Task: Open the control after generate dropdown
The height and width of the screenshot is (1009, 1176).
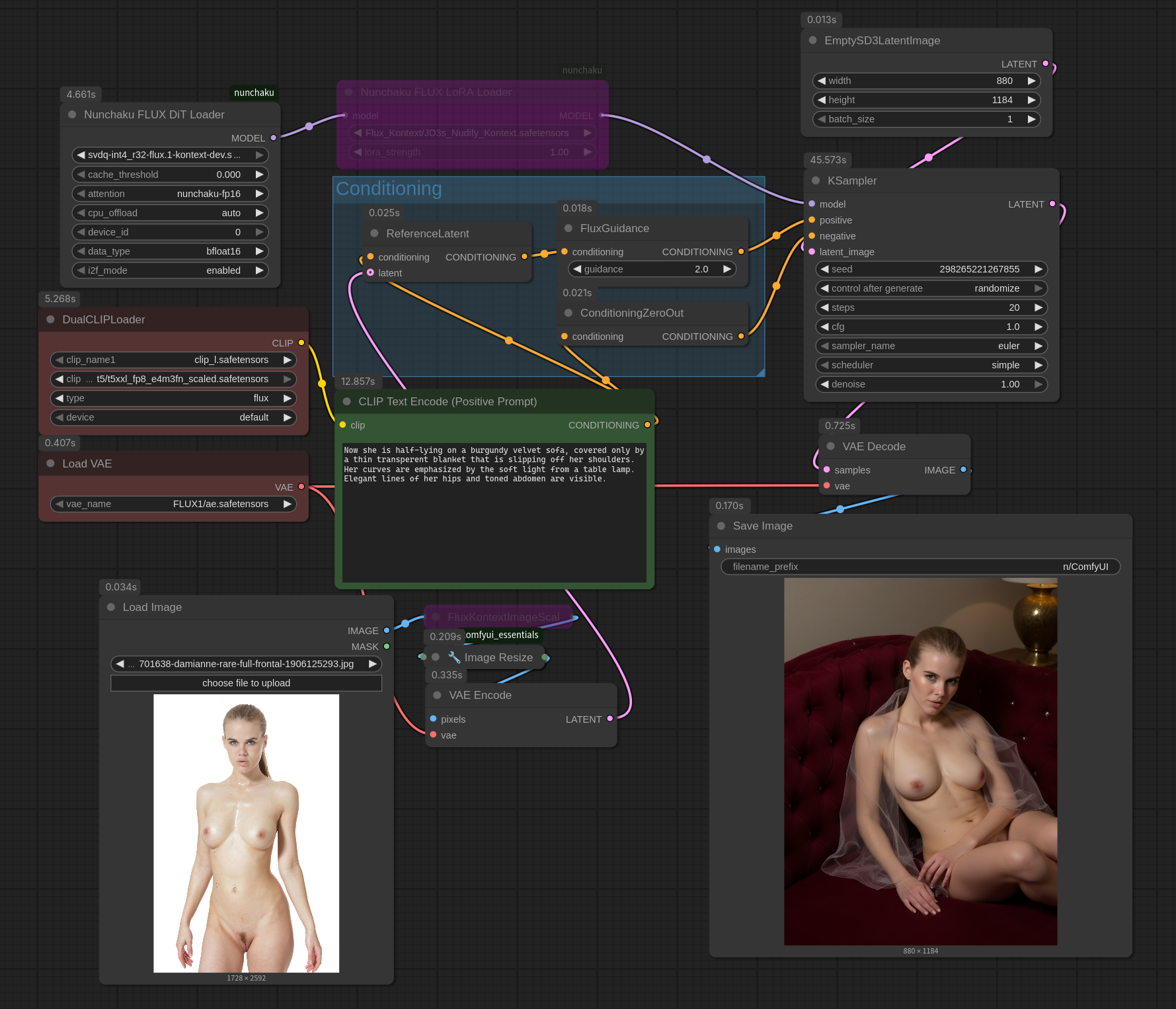Action: coord(931,288)
